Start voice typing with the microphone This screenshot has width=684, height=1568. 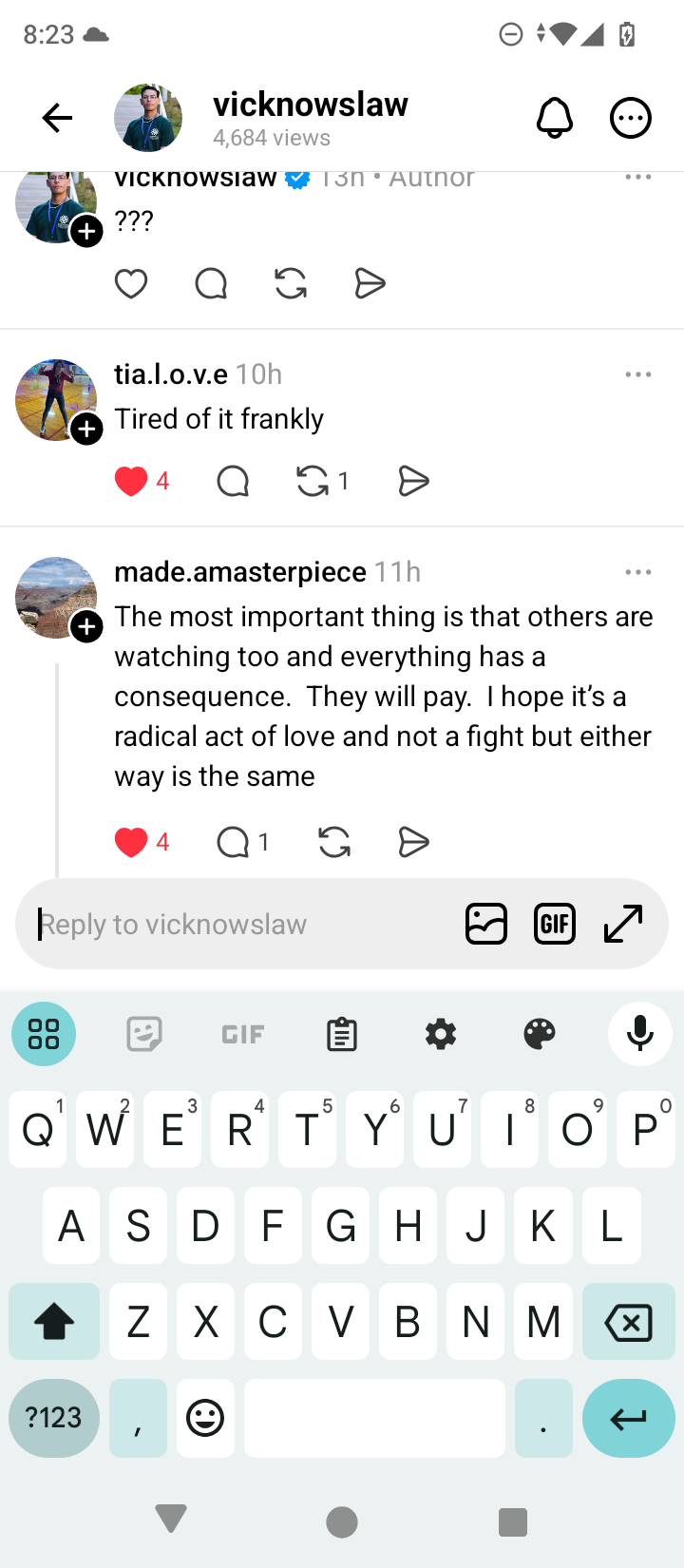(640, 1034)
